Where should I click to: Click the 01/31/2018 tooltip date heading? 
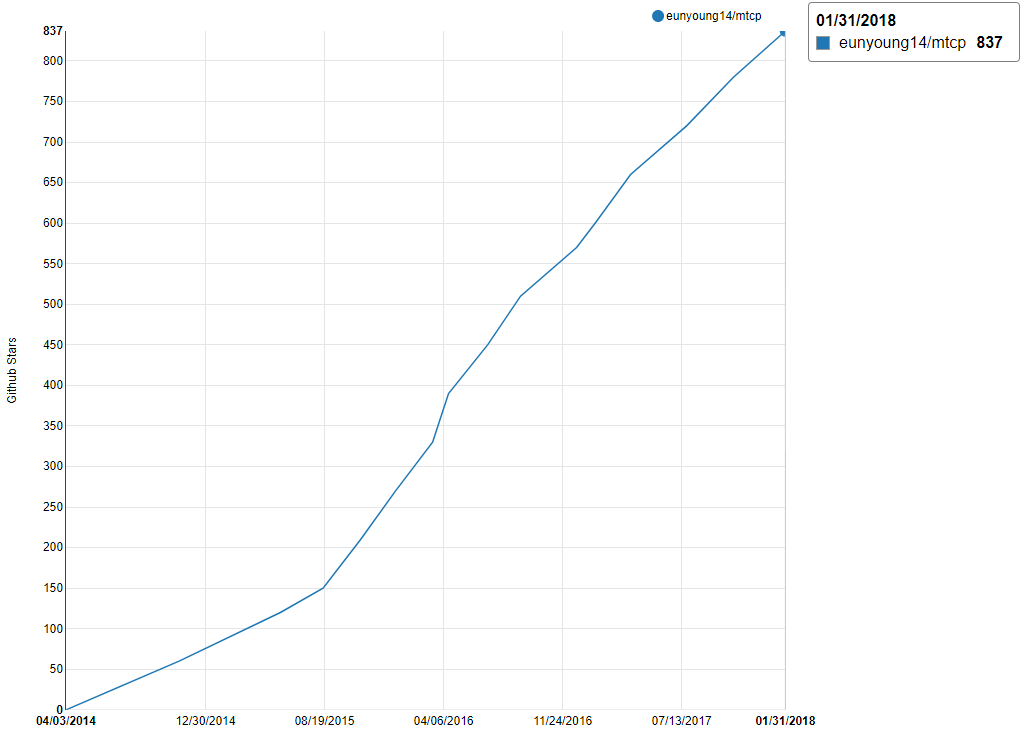pyautogui.click(x=855, y=20)
